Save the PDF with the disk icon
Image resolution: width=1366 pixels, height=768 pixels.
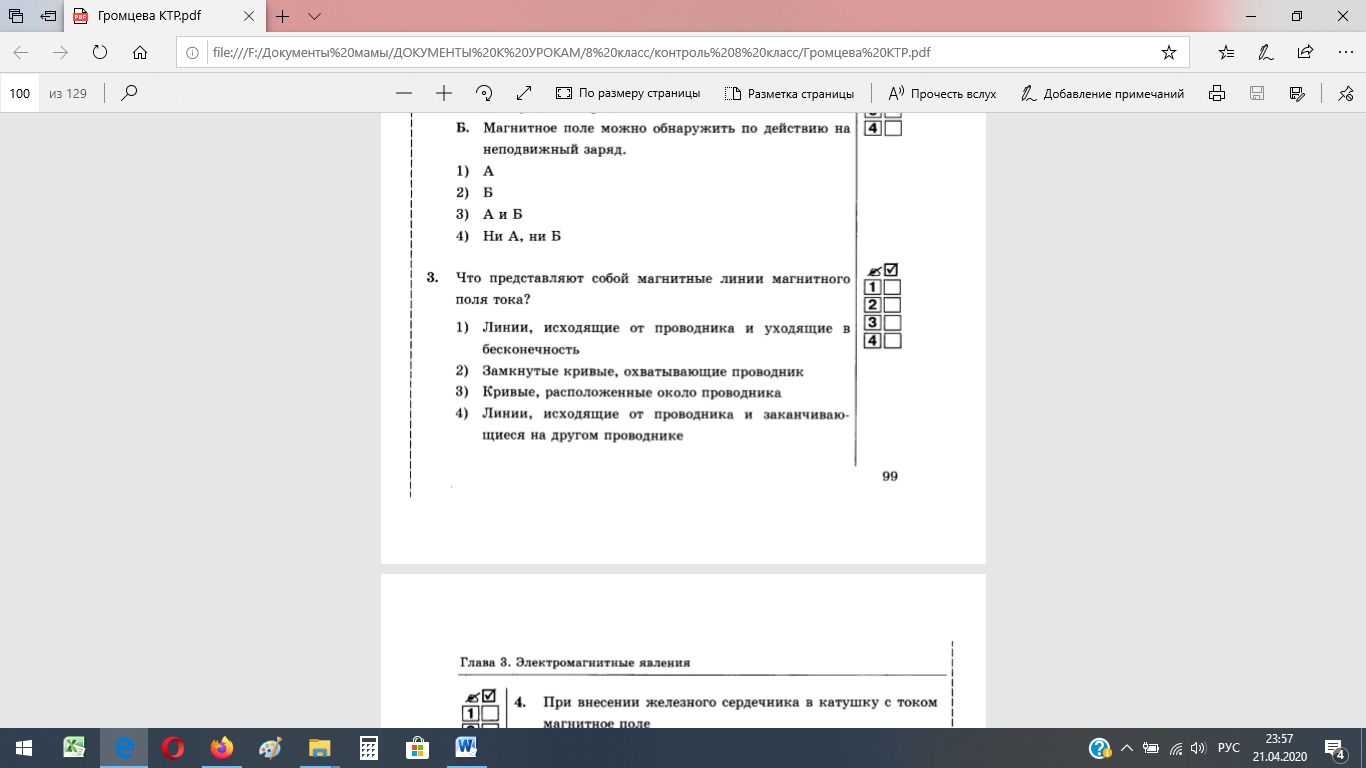(1257, 93)
